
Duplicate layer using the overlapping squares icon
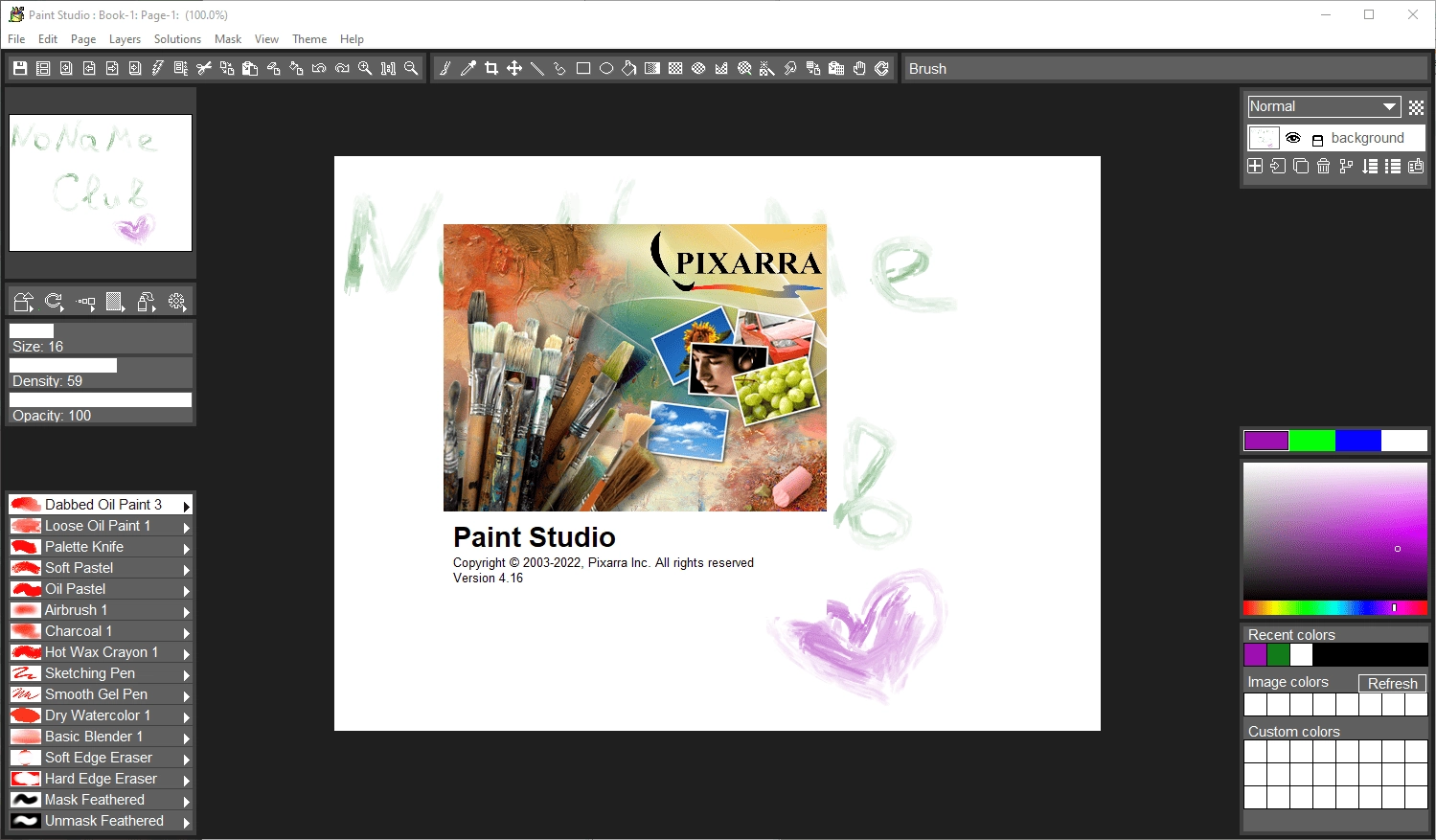[1301, 166]
